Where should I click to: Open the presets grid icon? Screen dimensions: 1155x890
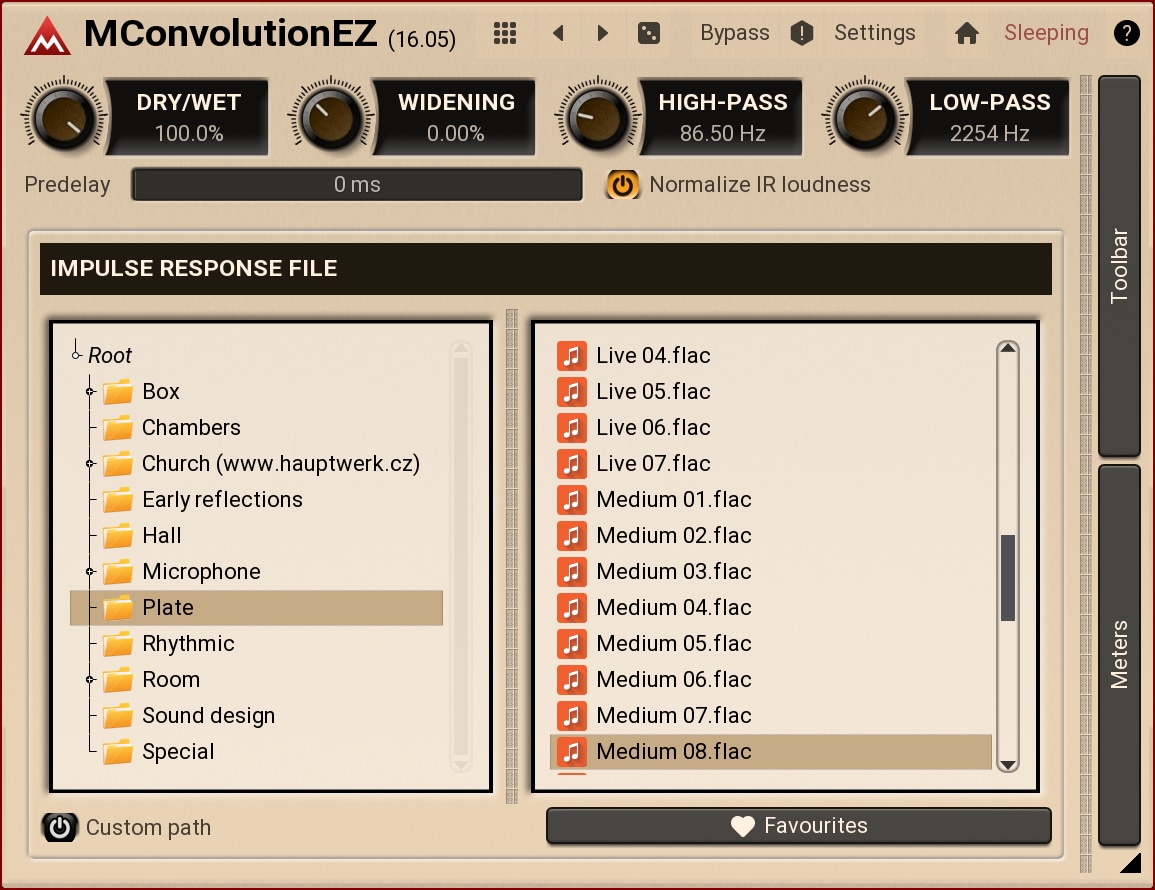[505, 33]
